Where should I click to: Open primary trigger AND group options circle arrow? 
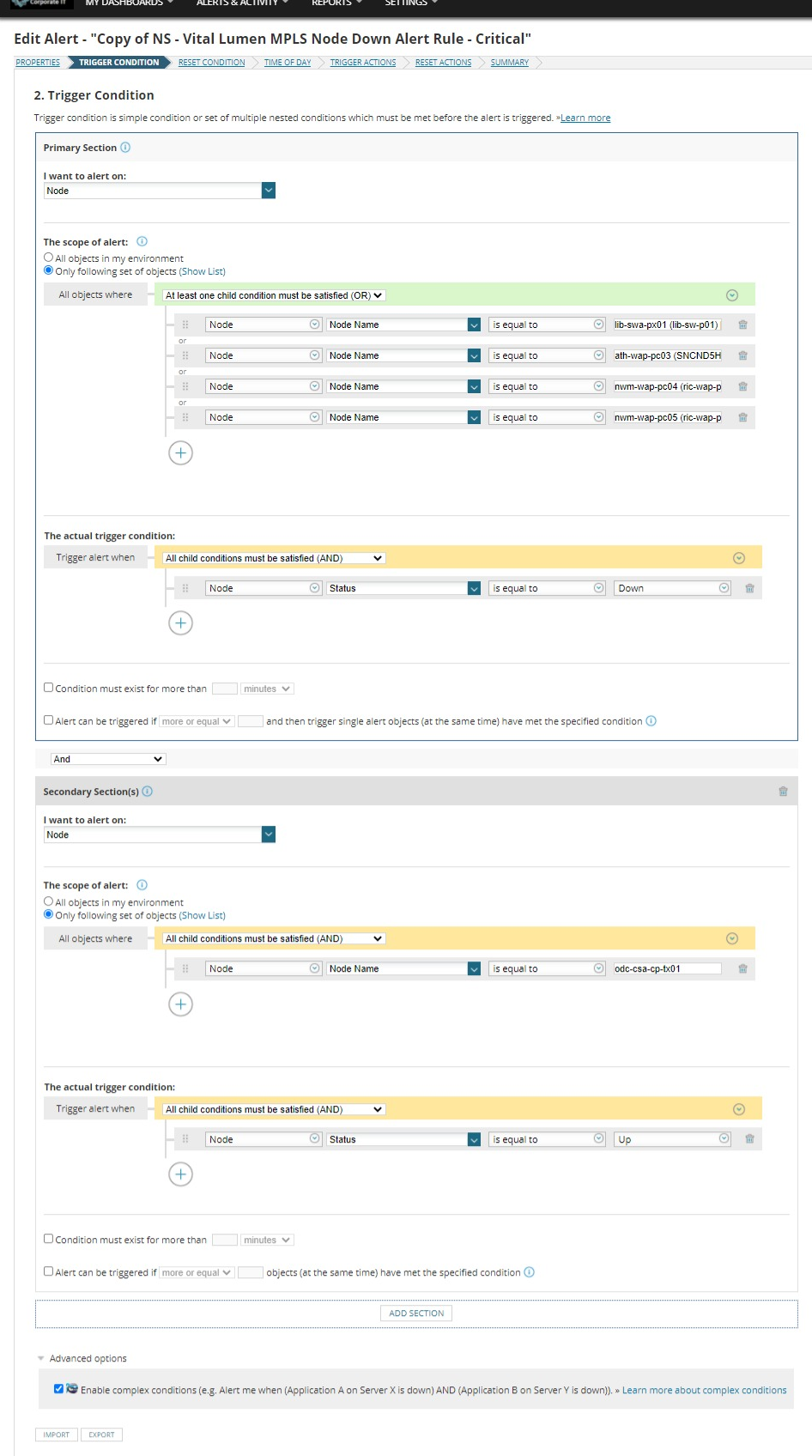point(739,558)
